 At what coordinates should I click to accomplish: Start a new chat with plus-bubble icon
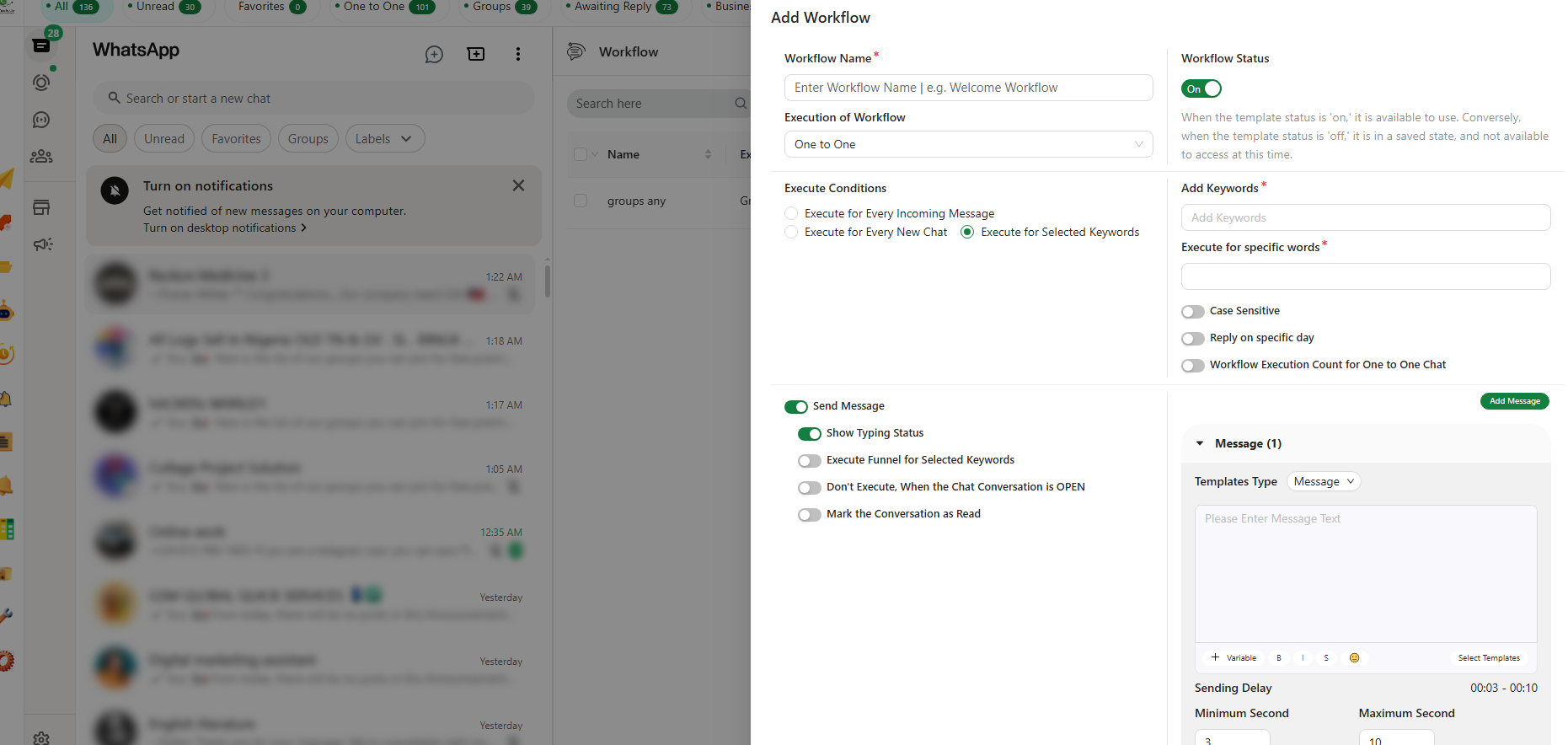pos(434,55)
